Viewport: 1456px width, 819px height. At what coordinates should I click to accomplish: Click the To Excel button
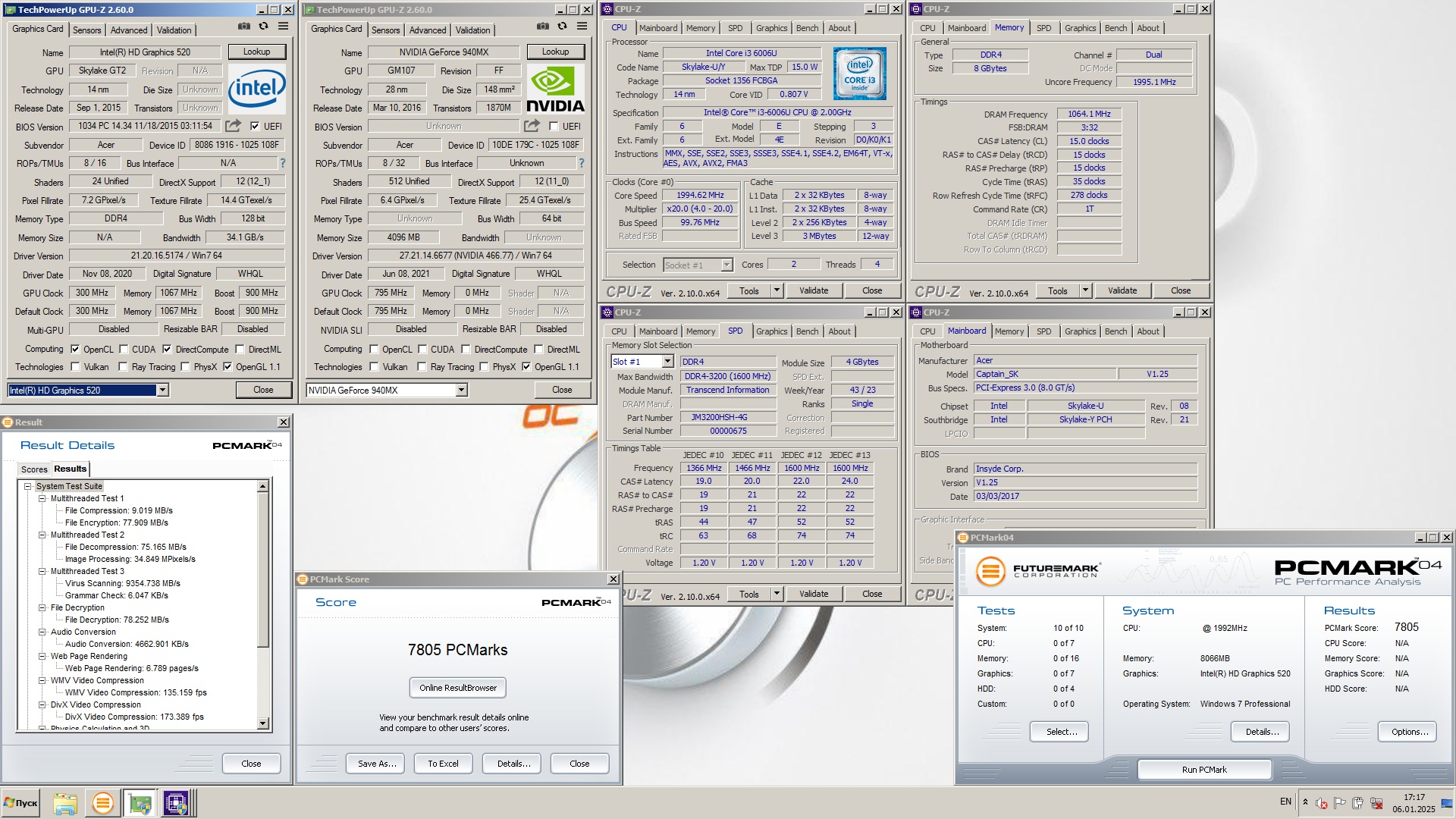pos(443,764)
